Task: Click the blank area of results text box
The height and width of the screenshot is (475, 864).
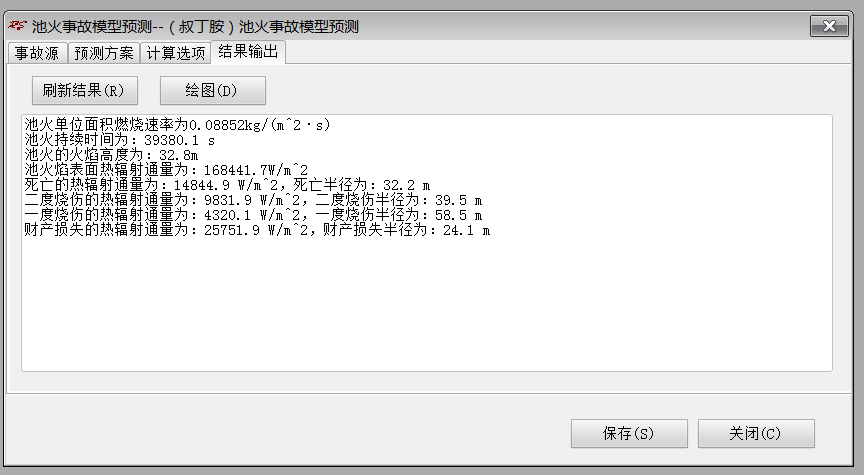Action: click(426, 303)
